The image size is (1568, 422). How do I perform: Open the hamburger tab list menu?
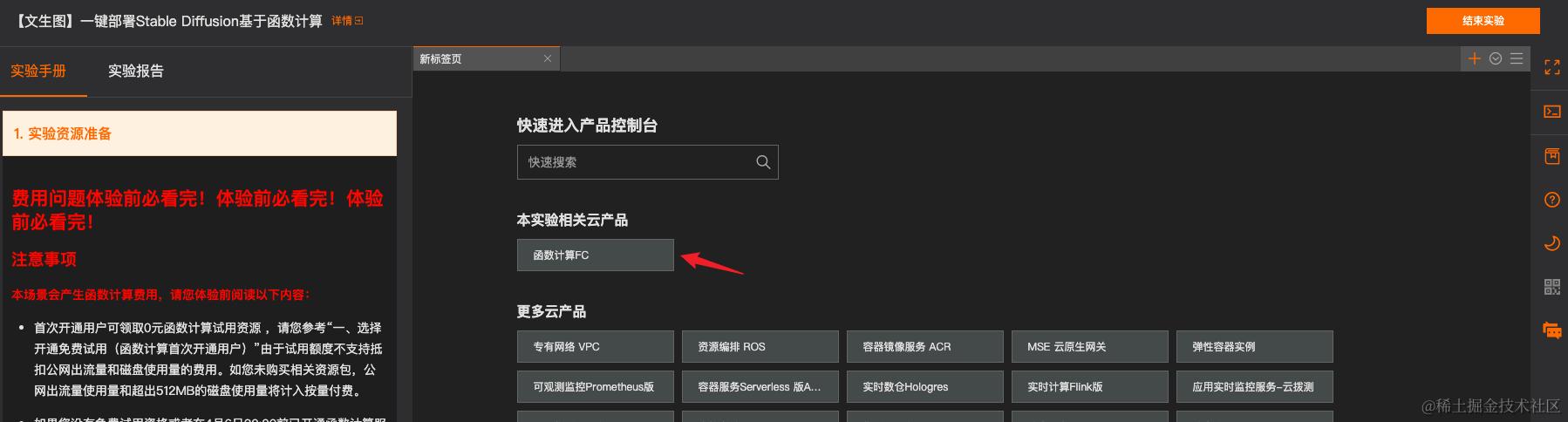pyautogui.click(x=1517, y=58)
